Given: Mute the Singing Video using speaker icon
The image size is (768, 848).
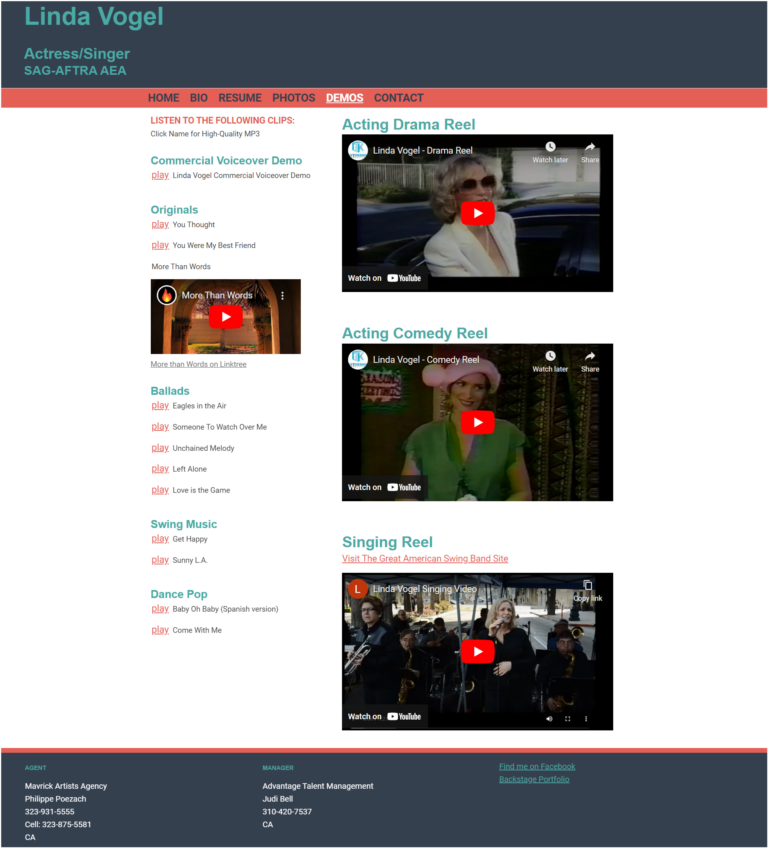Looking at the screenshot, I should tap(549, 718).
